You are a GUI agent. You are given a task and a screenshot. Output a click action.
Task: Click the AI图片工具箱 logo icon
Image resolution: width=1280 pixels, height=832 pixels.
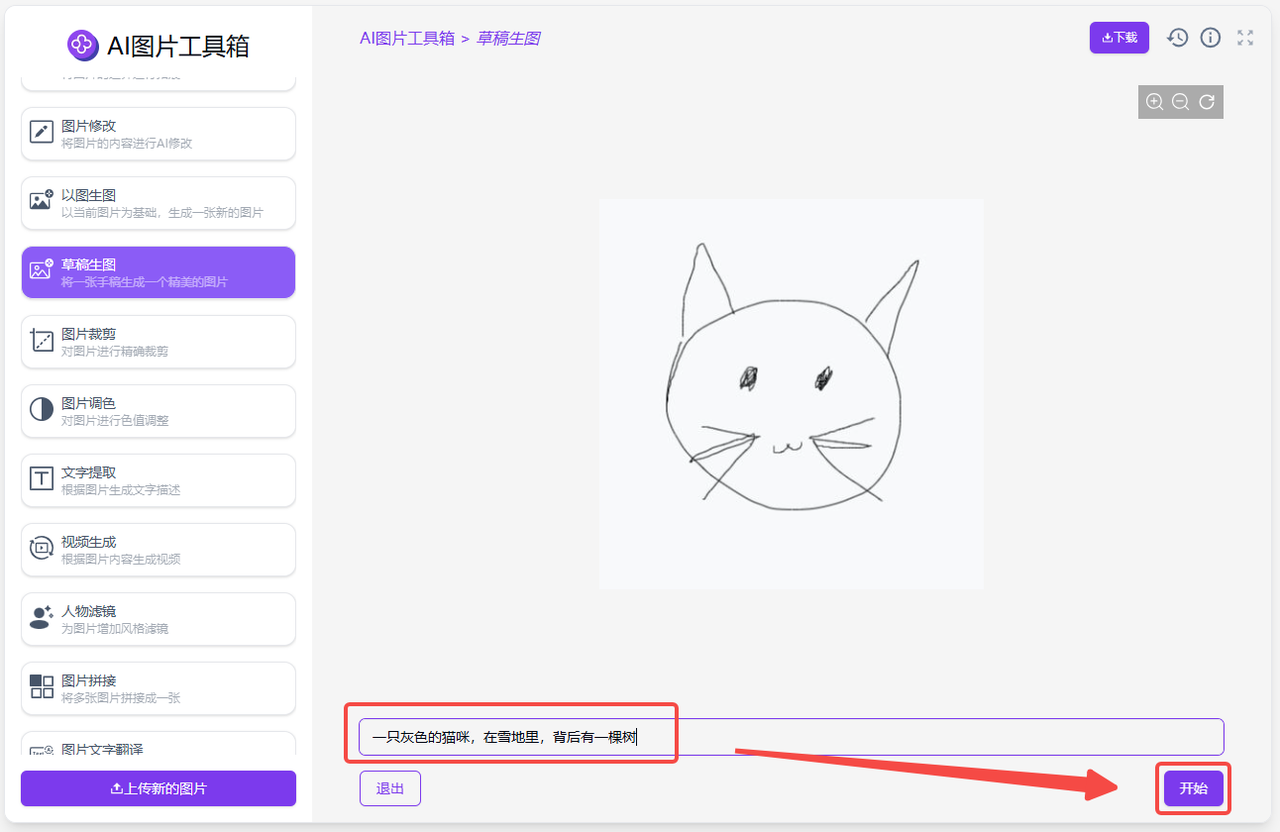(x=82, y=44)
